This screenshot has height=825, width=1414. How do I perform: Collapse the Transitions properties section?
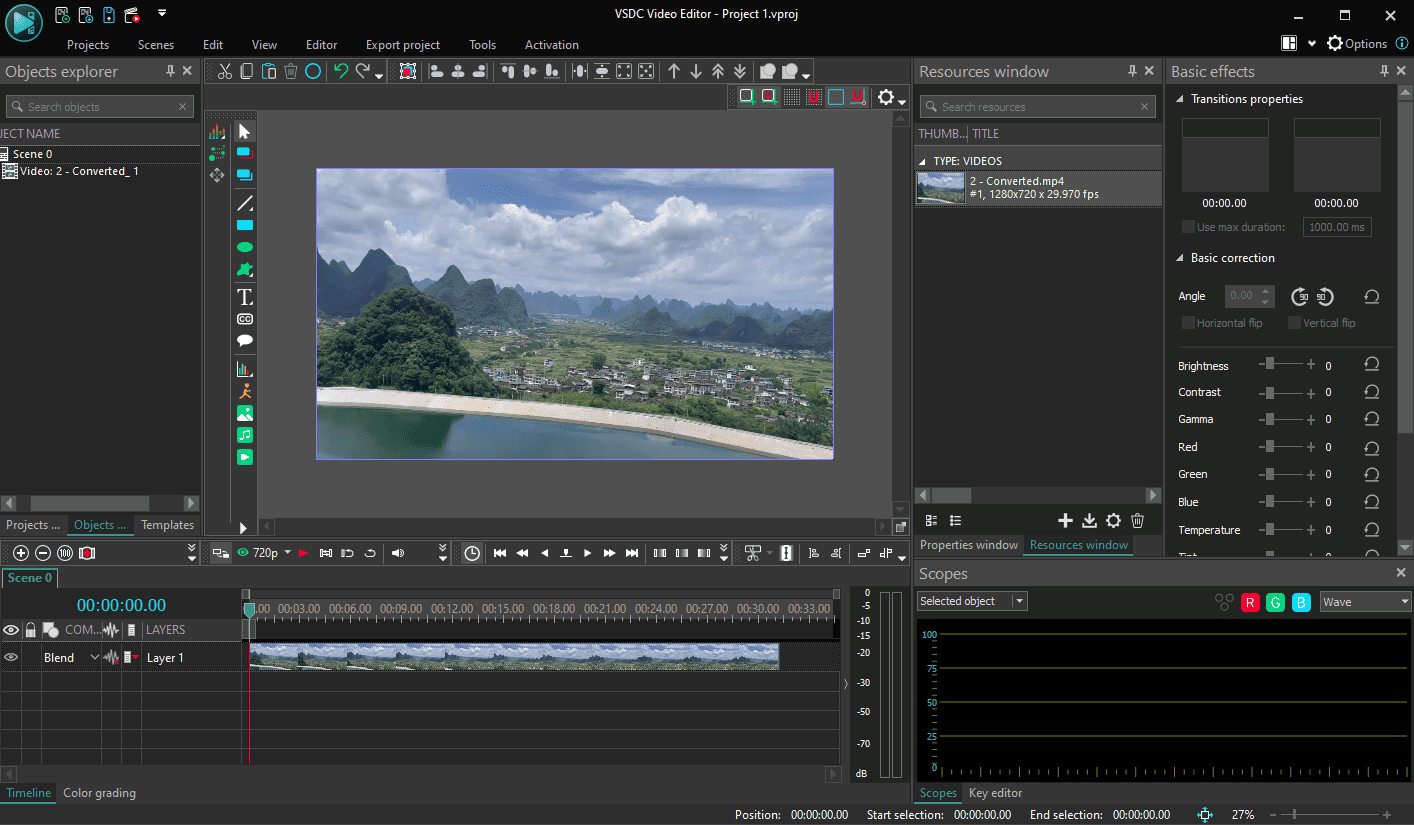(x=1180, y=98)
